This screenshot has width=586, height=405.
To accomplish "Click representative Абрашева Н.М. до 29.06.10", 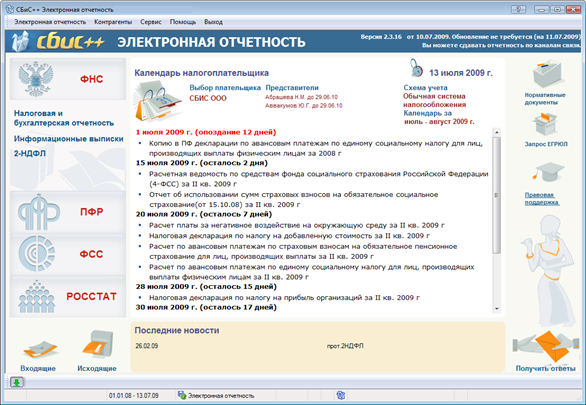I will pos(301,97).
